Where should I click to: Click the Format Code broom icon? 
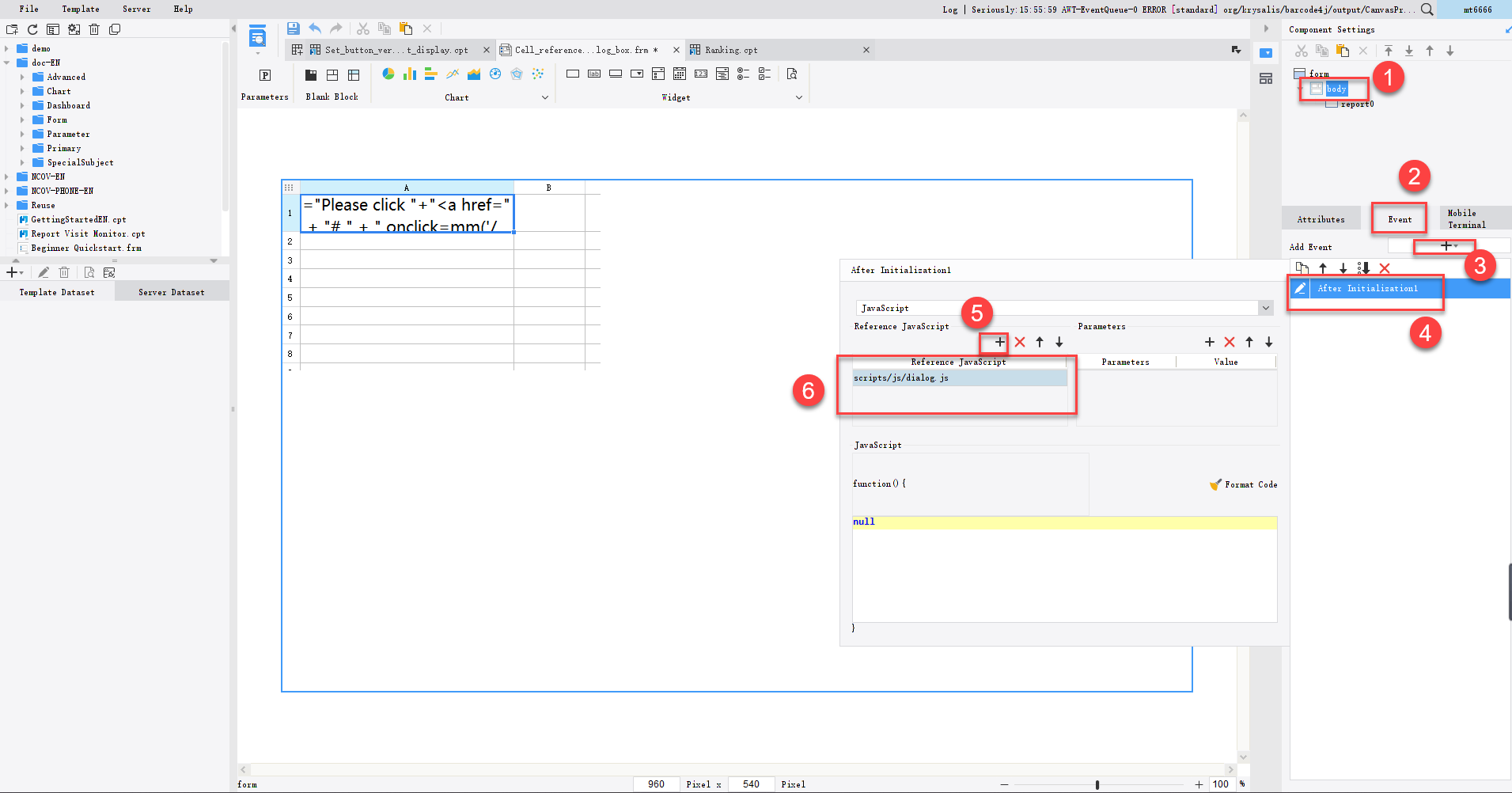(1215, 484)
